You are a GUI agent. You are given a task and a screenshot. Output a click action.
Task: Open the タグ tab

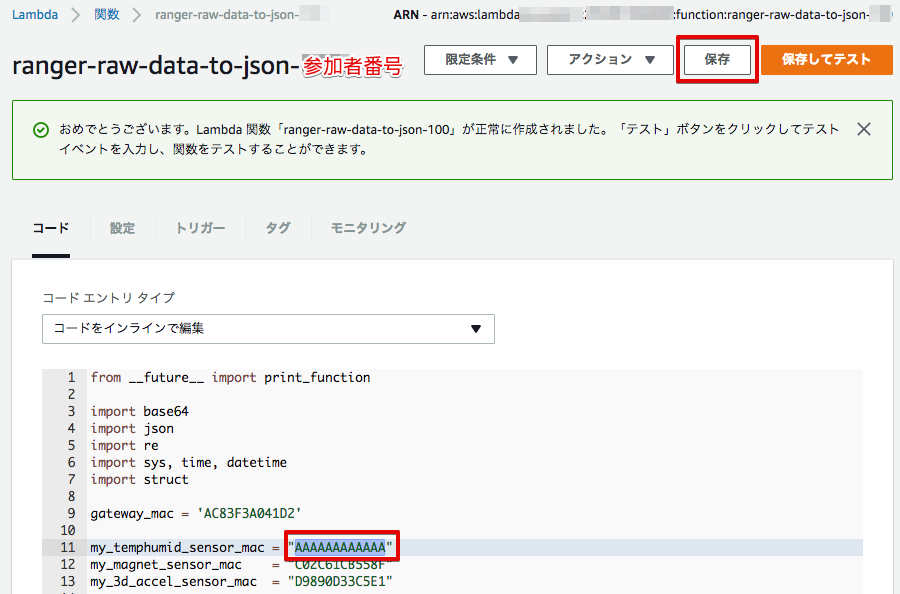click(278, 228)
